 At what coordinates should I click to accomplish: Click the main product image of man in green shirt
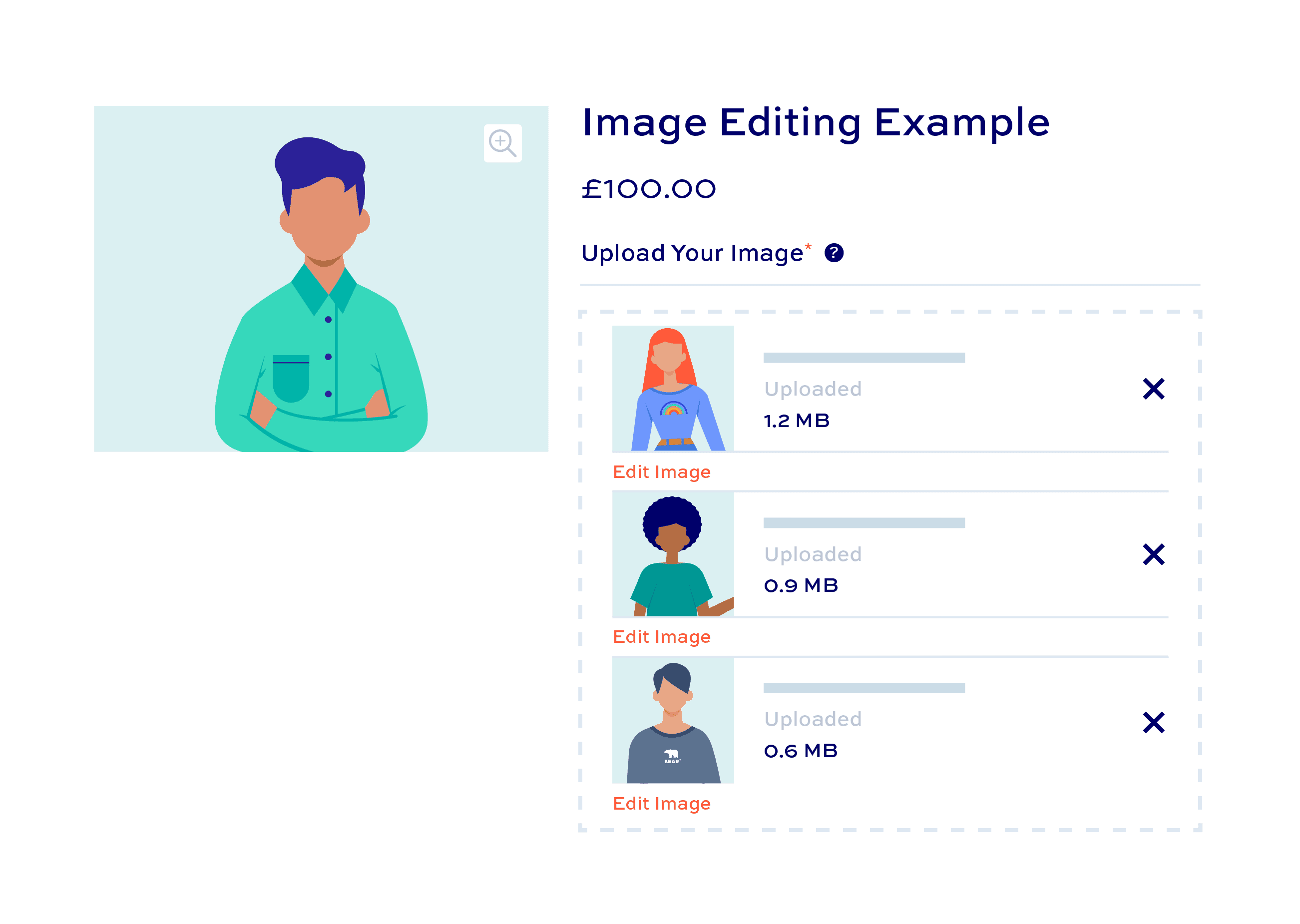[x=321, y=279]
